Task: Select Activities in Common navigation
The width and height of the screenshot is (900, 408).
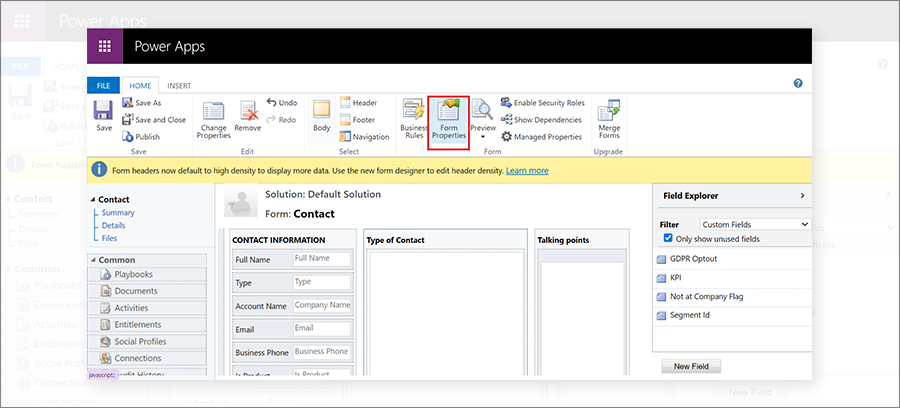Action: pos(148,308)
